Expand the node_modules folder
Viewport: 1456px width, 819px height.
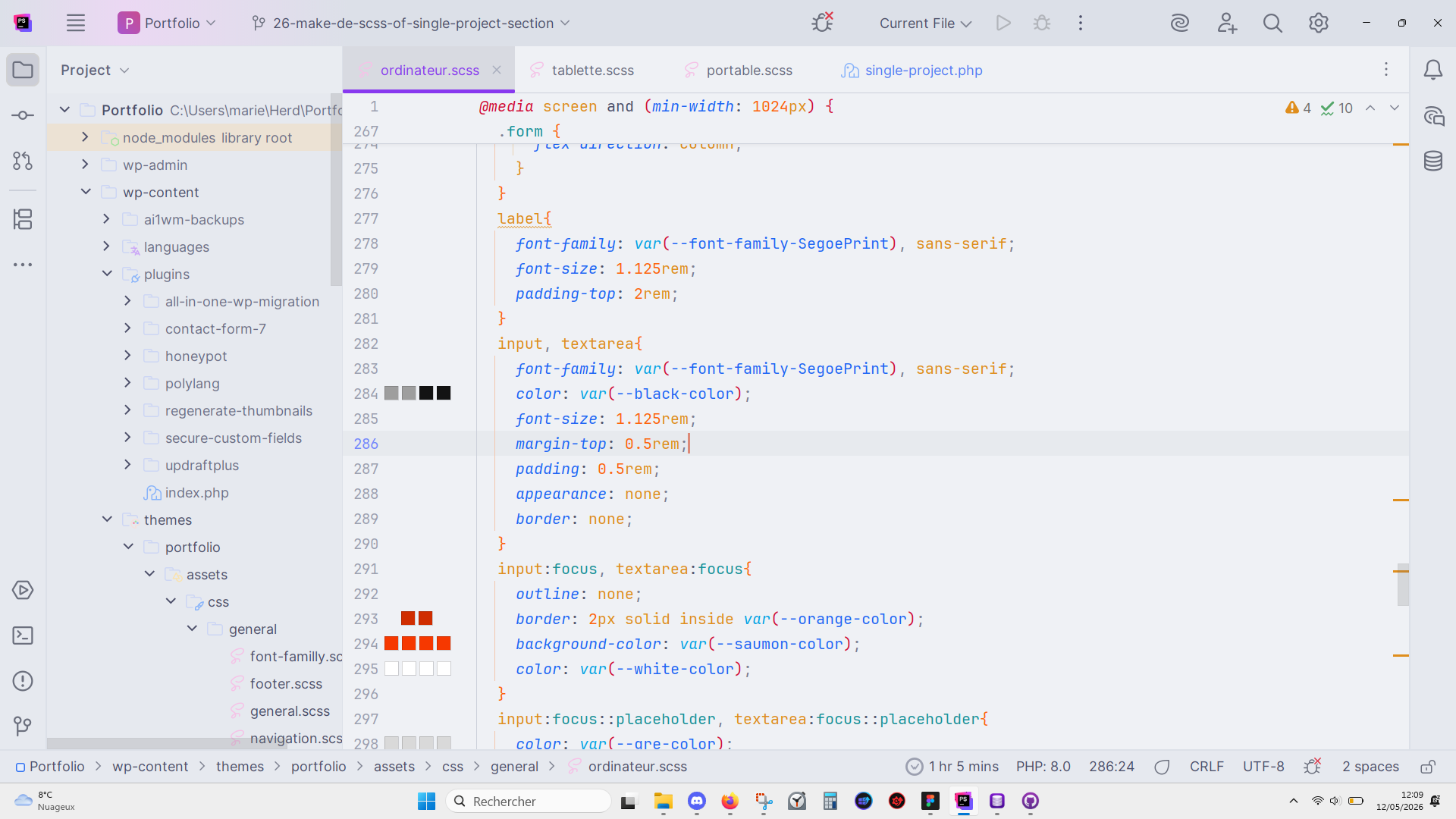tap(85, 137)
